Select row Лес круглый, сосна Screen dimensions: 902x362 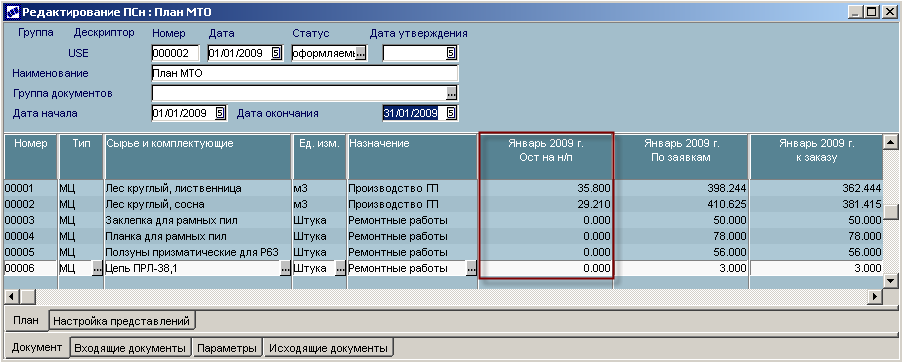(444, 204)
